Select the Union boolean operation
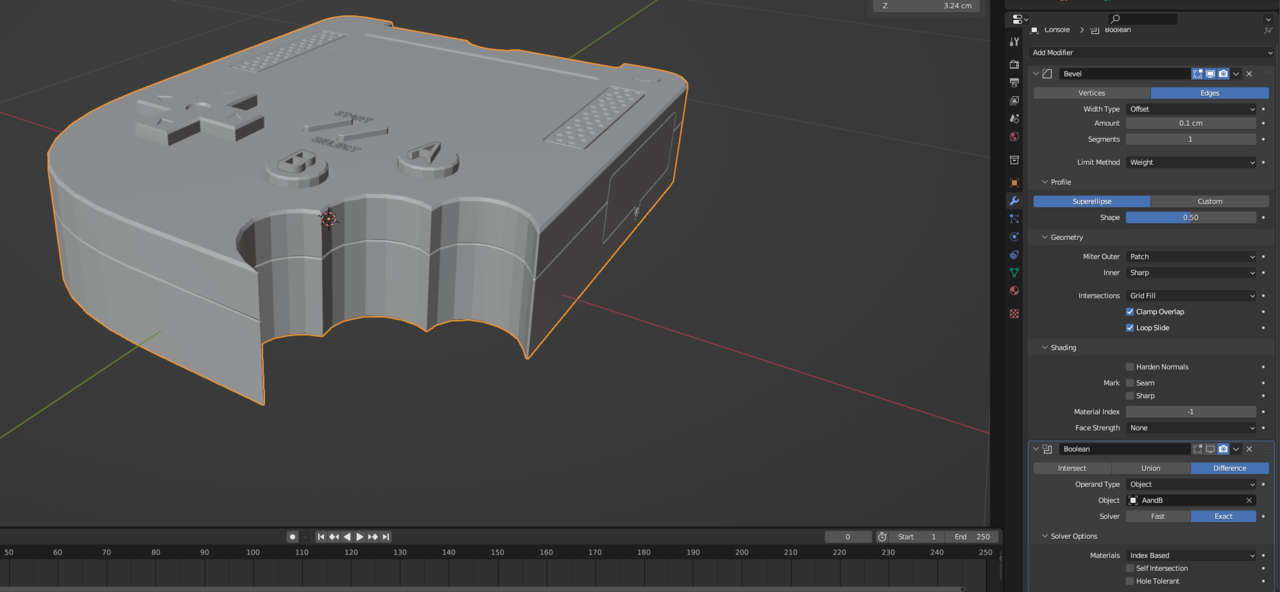Screen dimensions: 1280x592 1151,468
